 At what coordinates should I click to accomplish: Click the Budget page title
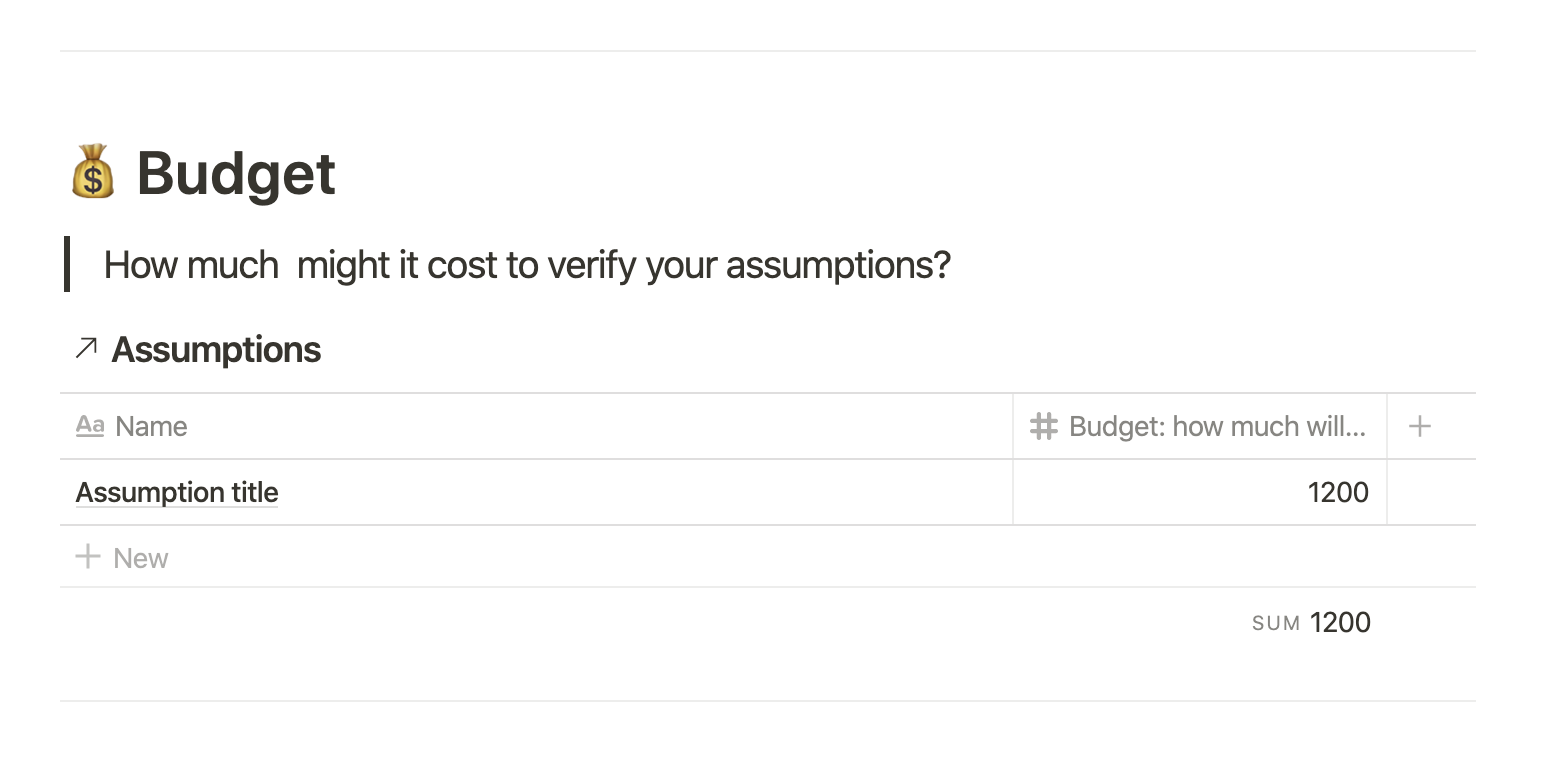tap(236, 173)
